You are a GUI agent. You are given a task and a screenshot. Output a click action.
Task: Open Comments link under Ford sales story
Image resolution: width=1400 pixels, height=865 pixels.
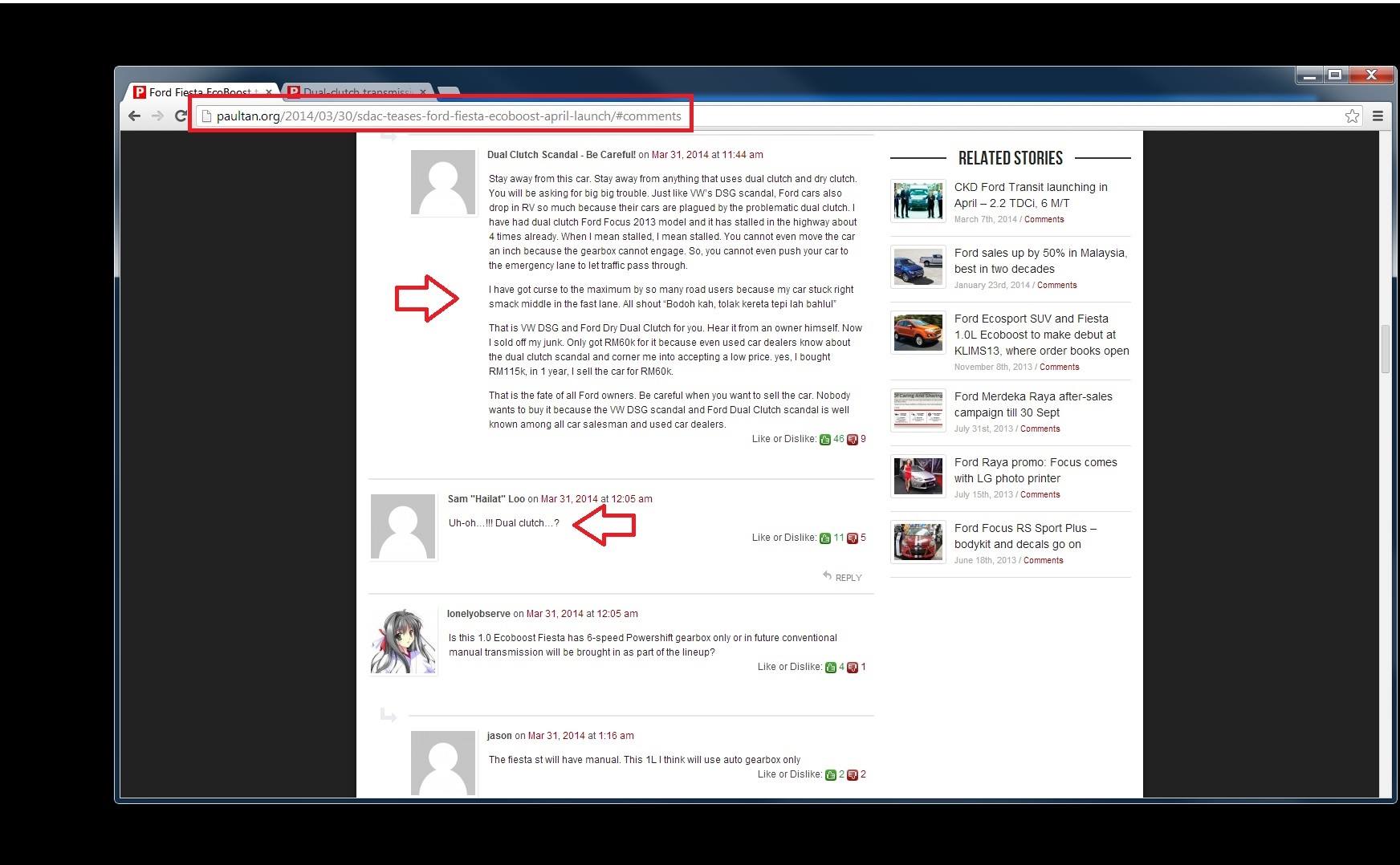1056,286
